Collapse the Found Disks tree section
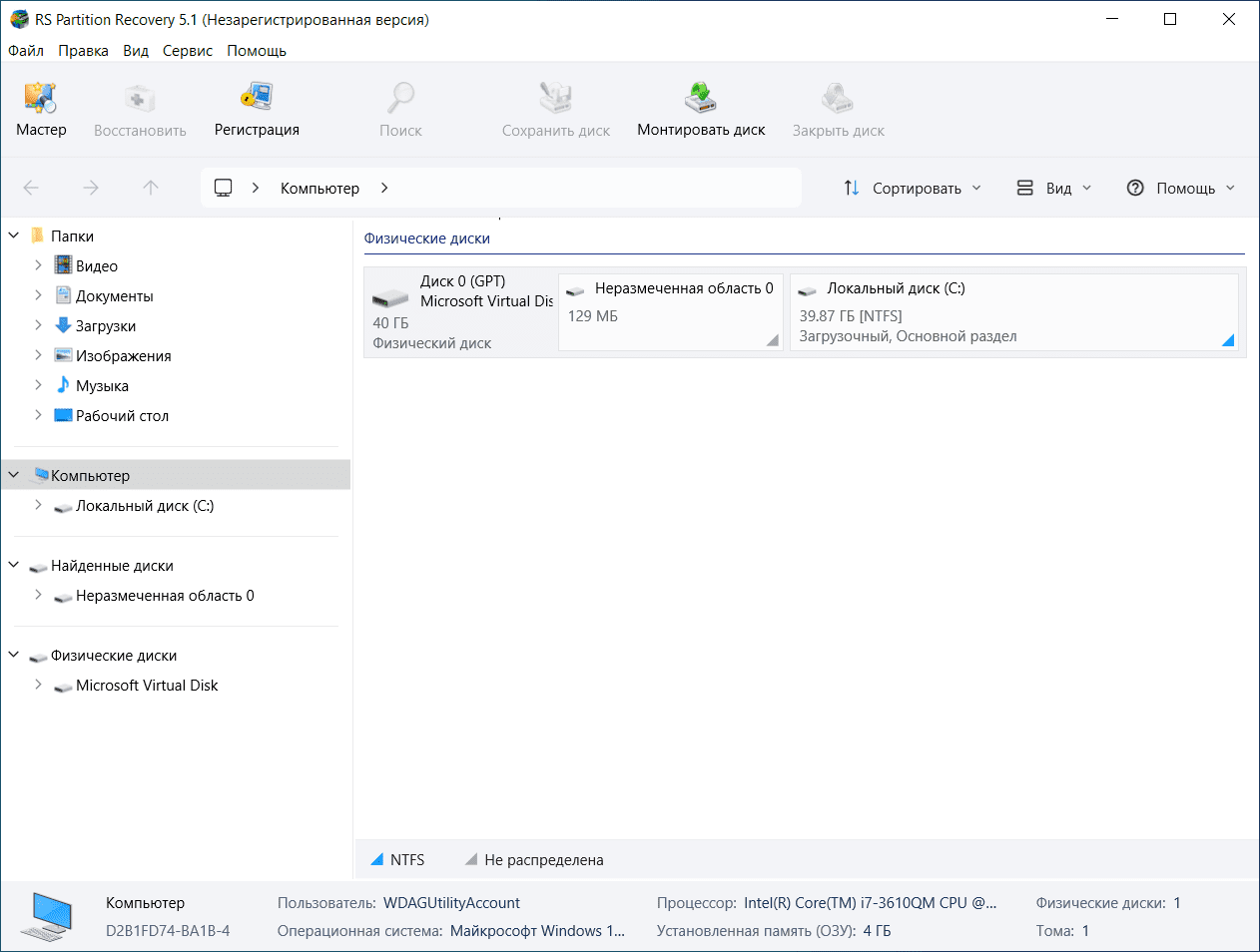The height and width of the screenshot is (952, 1260). tap(14, 565)
